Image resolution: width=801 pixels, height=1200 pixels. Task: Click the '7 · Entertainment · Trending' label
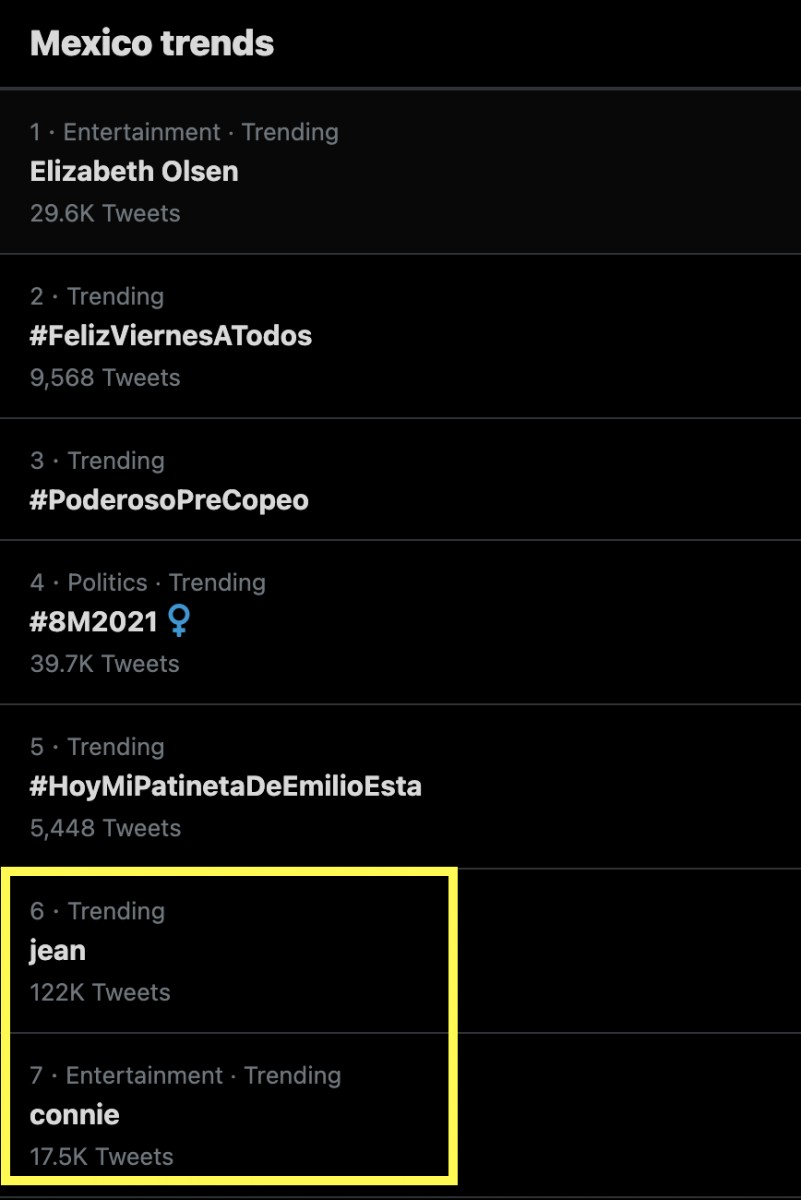click(186, 1075)
